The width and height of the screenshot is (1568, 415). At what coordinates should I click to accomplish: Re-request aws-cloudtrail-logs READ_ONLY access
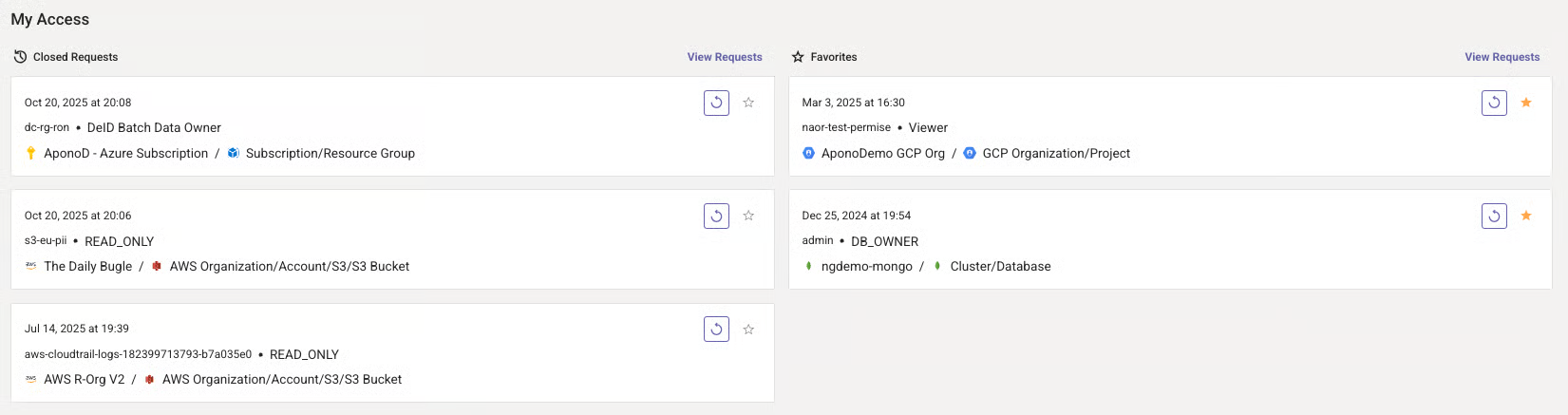pyautogui.click(x=716, y=330)
